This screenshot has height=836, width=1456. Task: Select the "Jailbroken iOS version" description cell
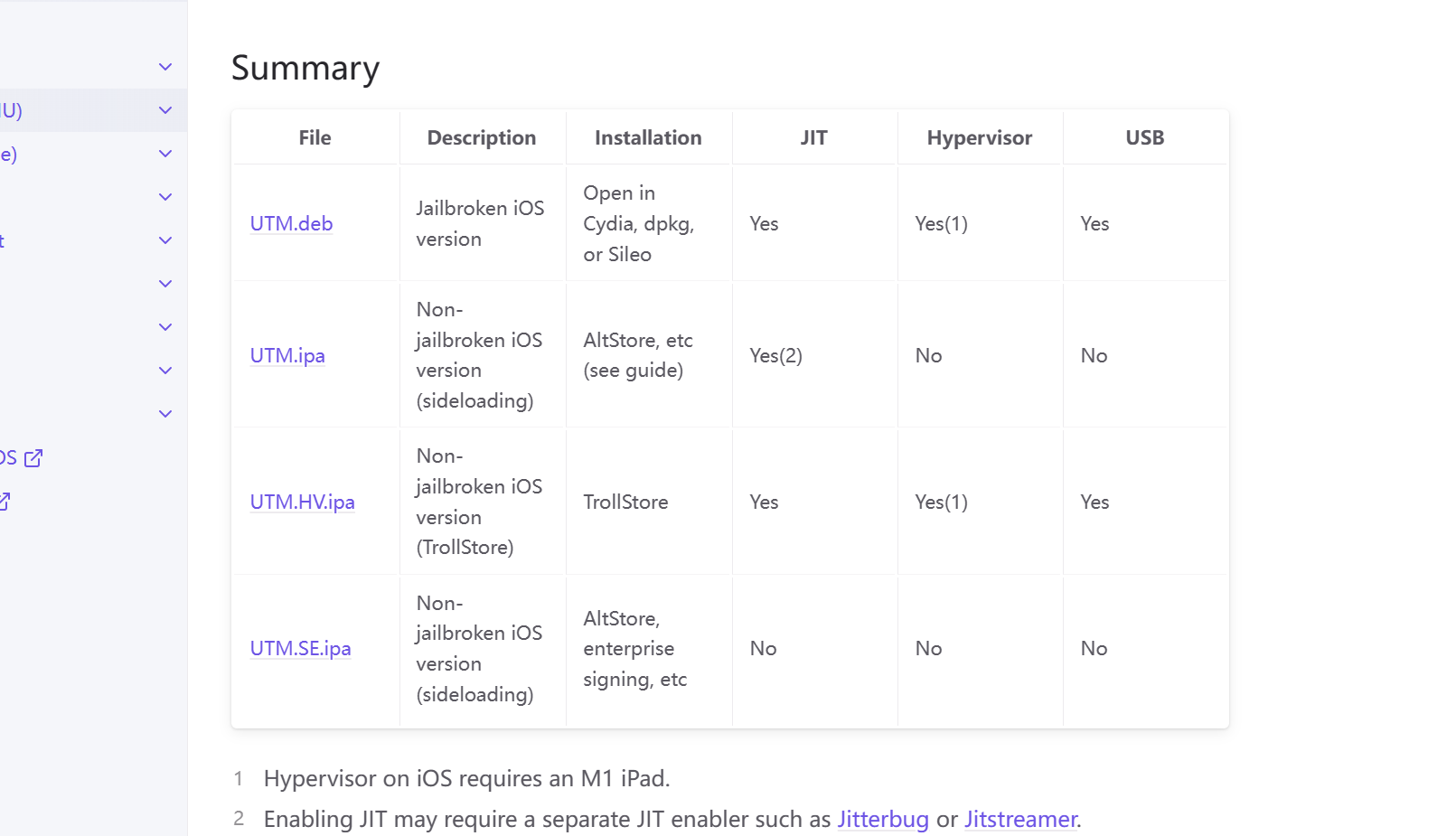click(x=482, y=223)
